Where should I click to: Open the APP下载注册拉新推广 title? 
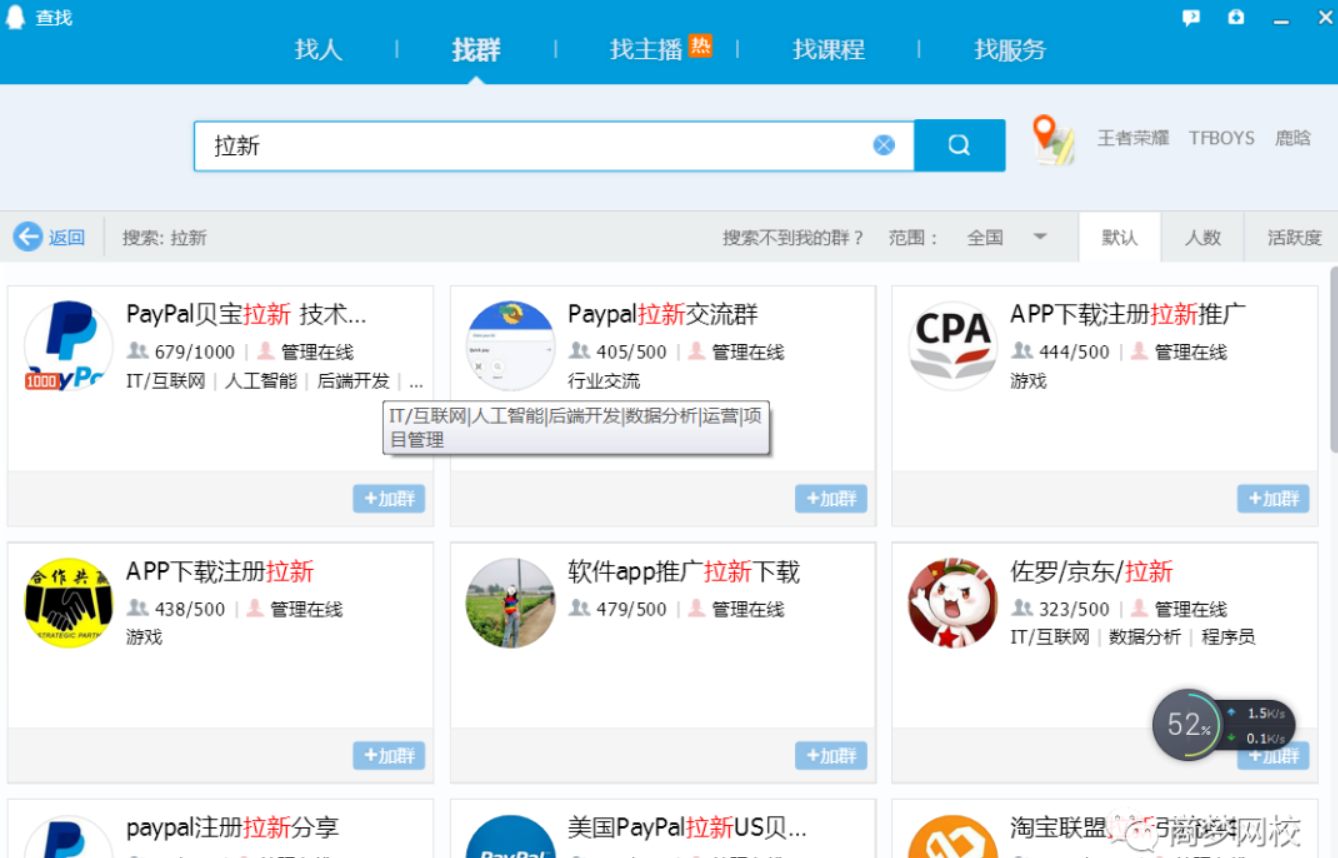[1128, 314]
